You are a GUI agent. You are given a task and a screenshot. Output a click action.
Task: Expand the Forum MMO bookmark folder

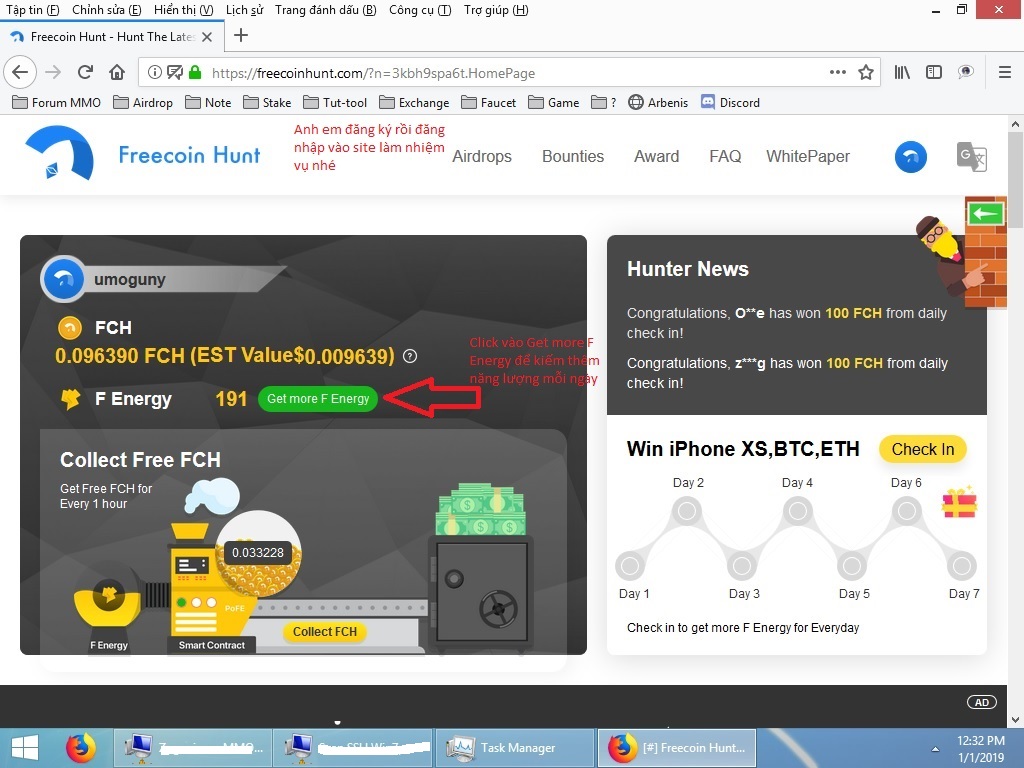point(57,103)
